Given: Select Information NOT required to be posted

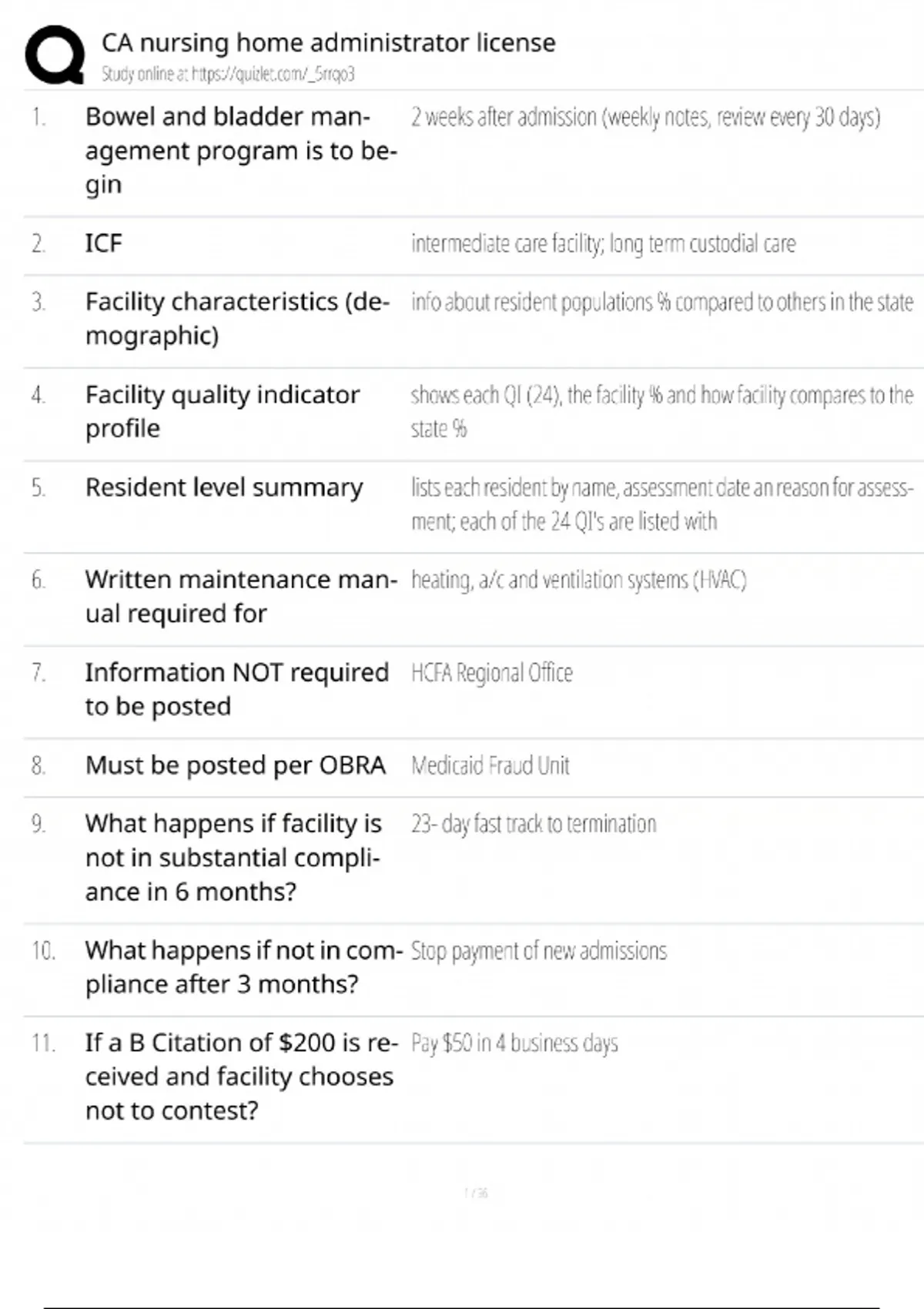Looking at the screenshot, I should (236, 689).
